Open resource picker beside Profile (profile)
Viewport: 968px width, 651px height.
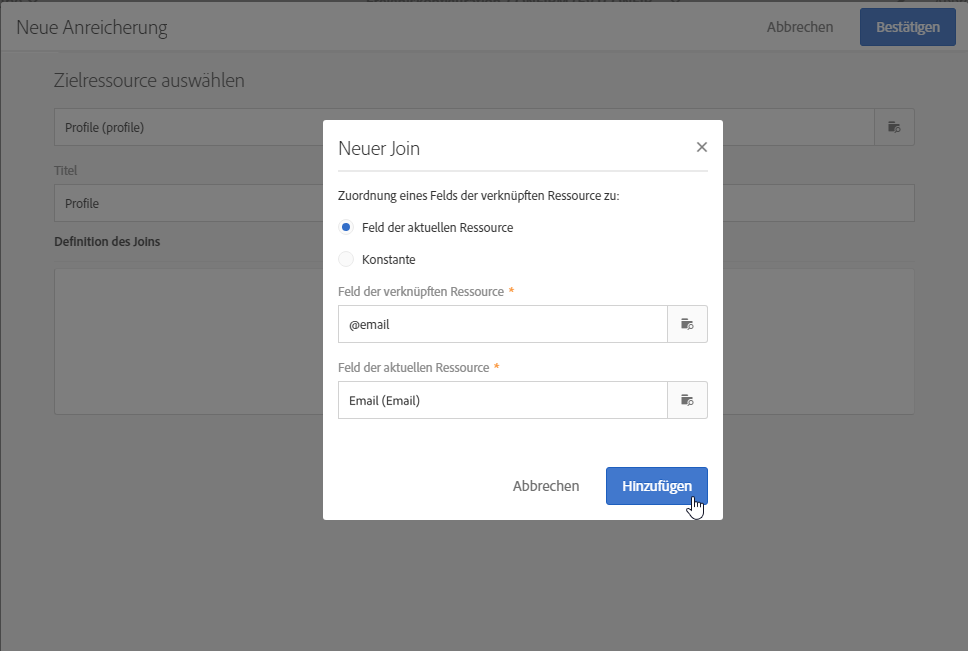(x=894, y=127)
